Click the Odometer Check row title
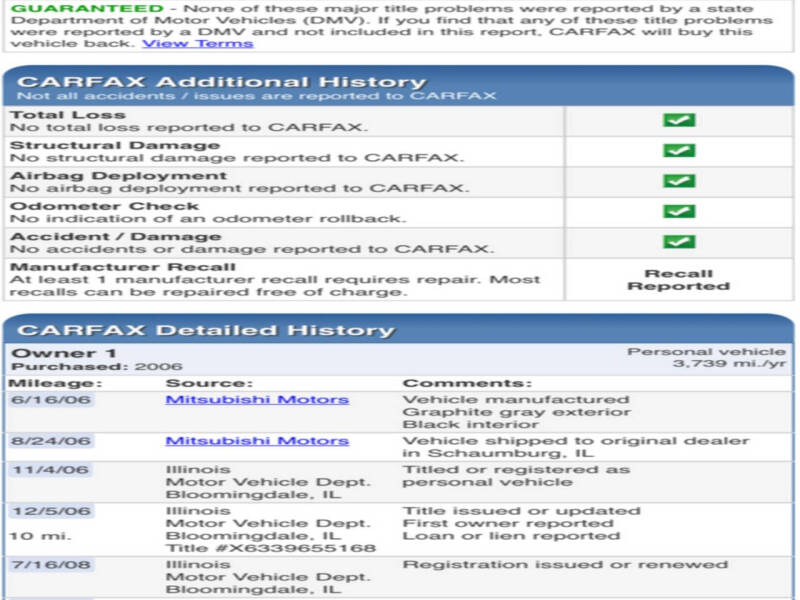 point(105,206)
